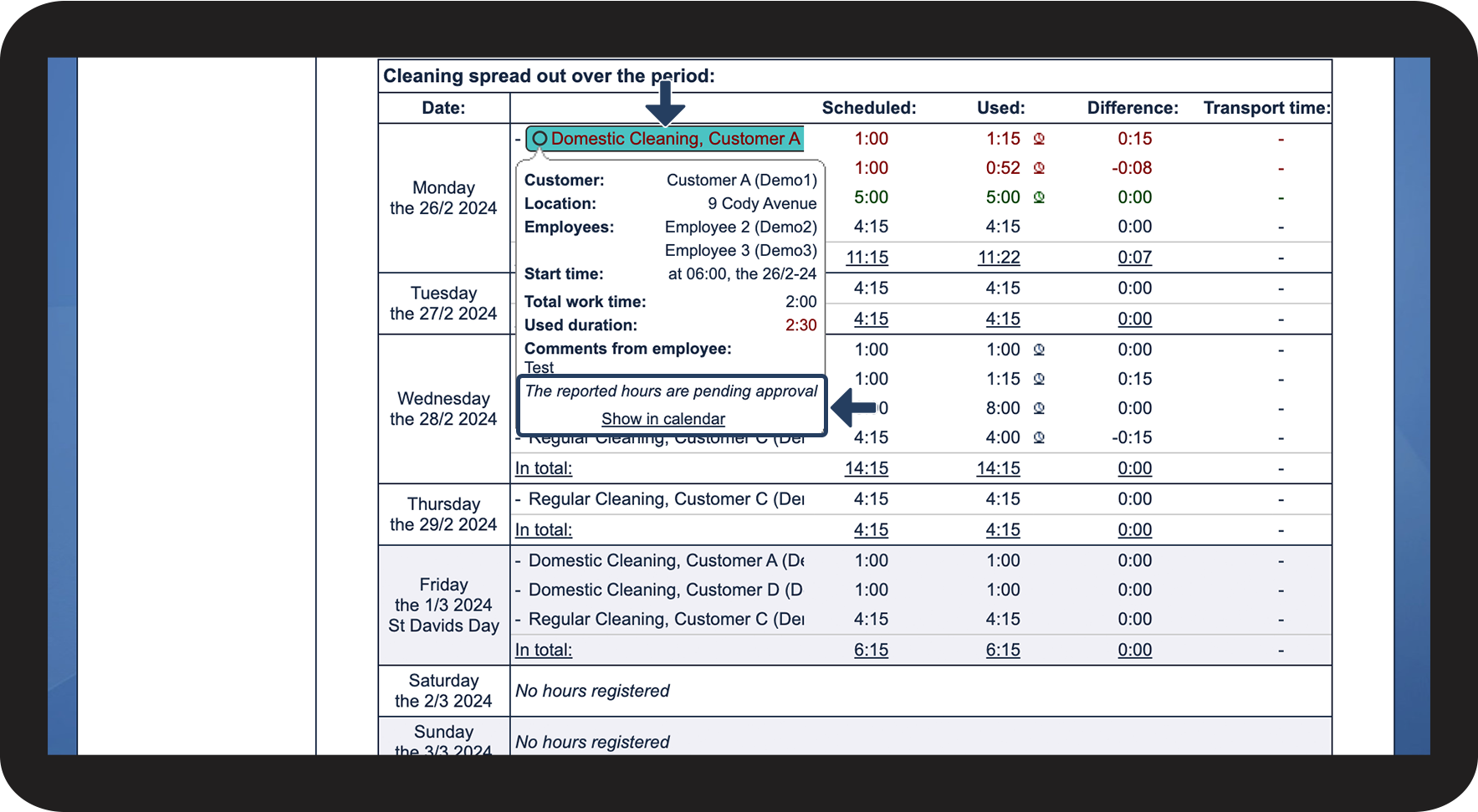Click Friday's scheduled total 6:15

(872, 650)
